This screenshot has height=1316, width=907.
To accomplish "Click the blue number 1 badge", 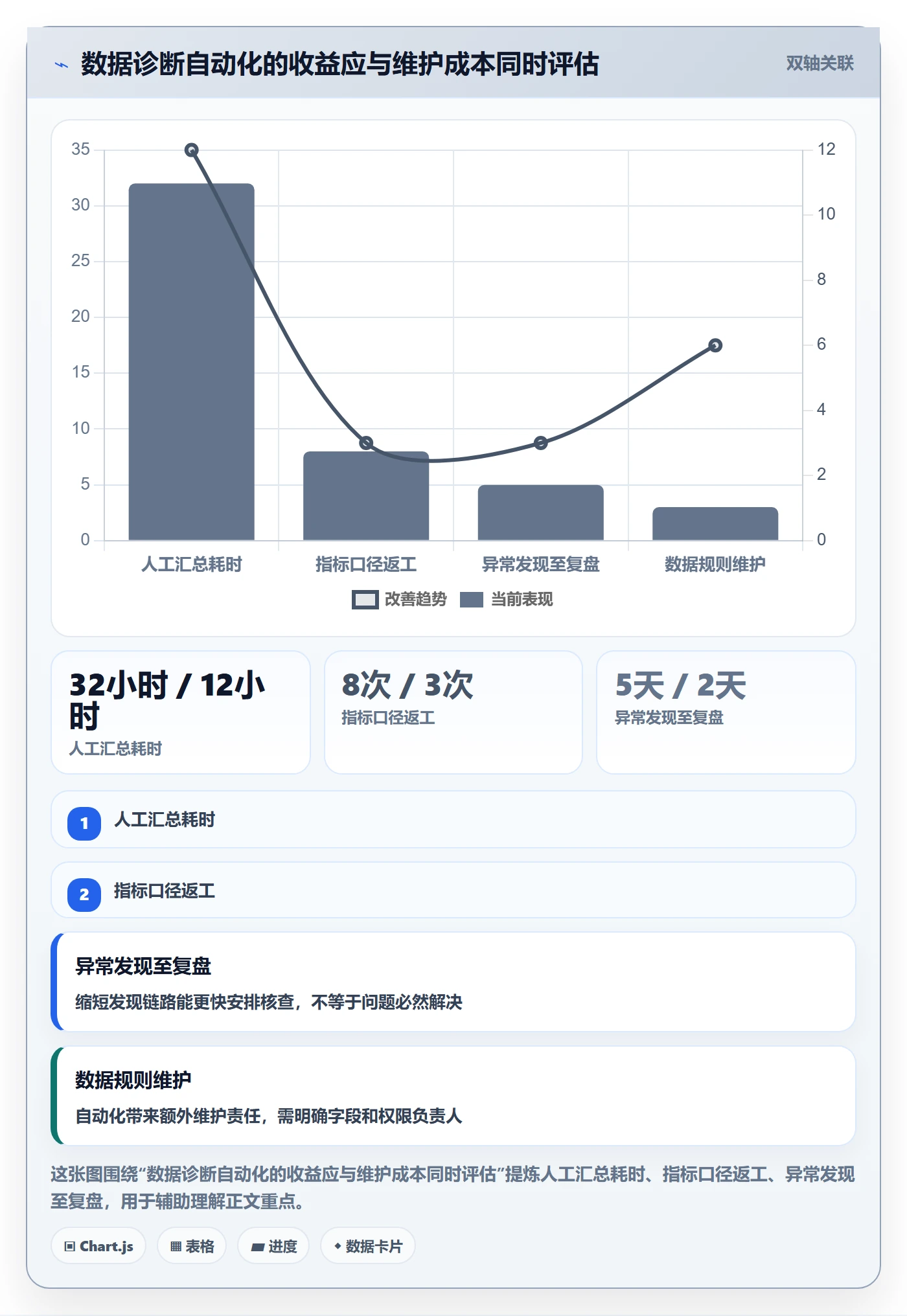I will [x=84, y=824].
